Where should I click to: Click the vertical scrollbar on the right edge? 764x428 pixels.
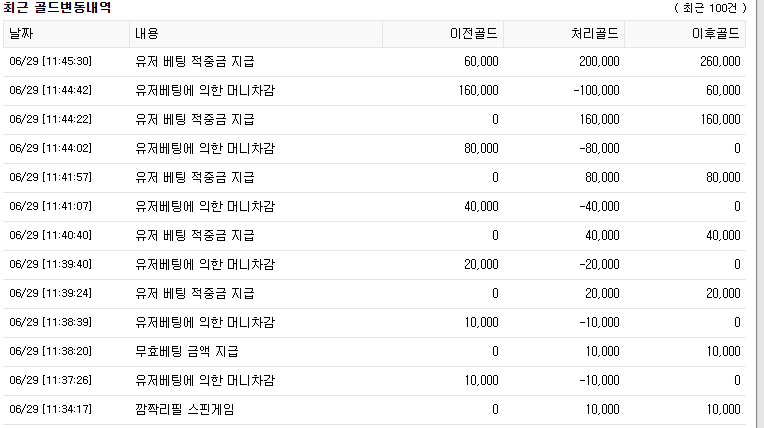759,214
